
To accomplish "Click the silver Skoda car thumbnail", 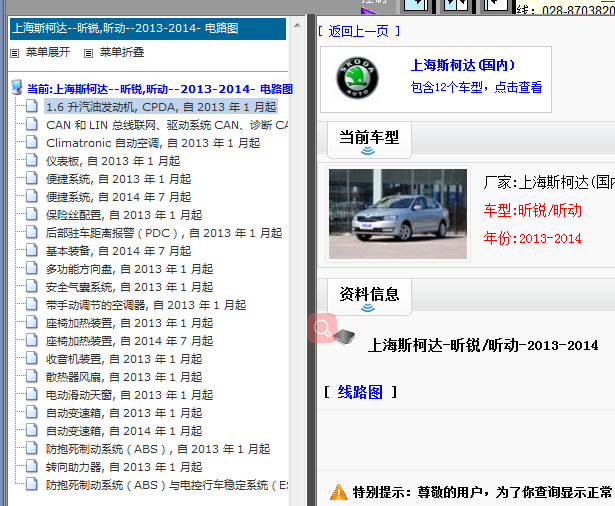I will pos(398,214).
